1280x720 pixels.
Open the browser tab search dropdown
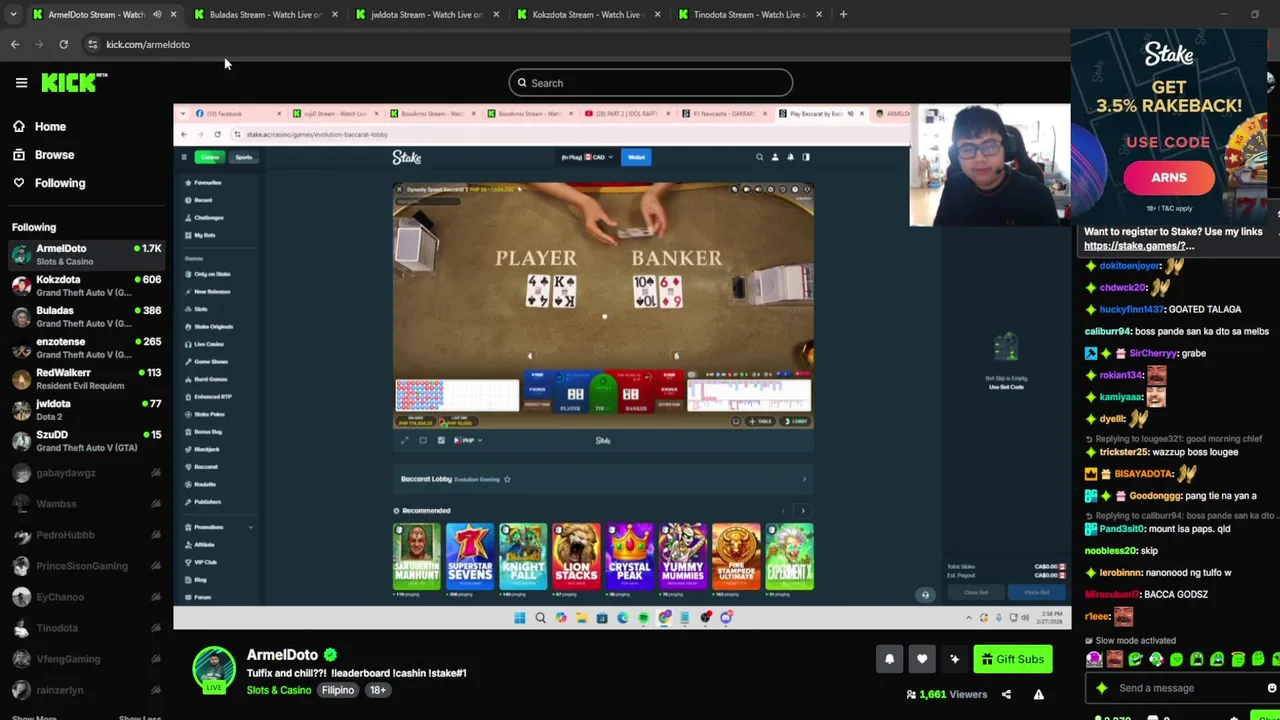coord(12,14)
